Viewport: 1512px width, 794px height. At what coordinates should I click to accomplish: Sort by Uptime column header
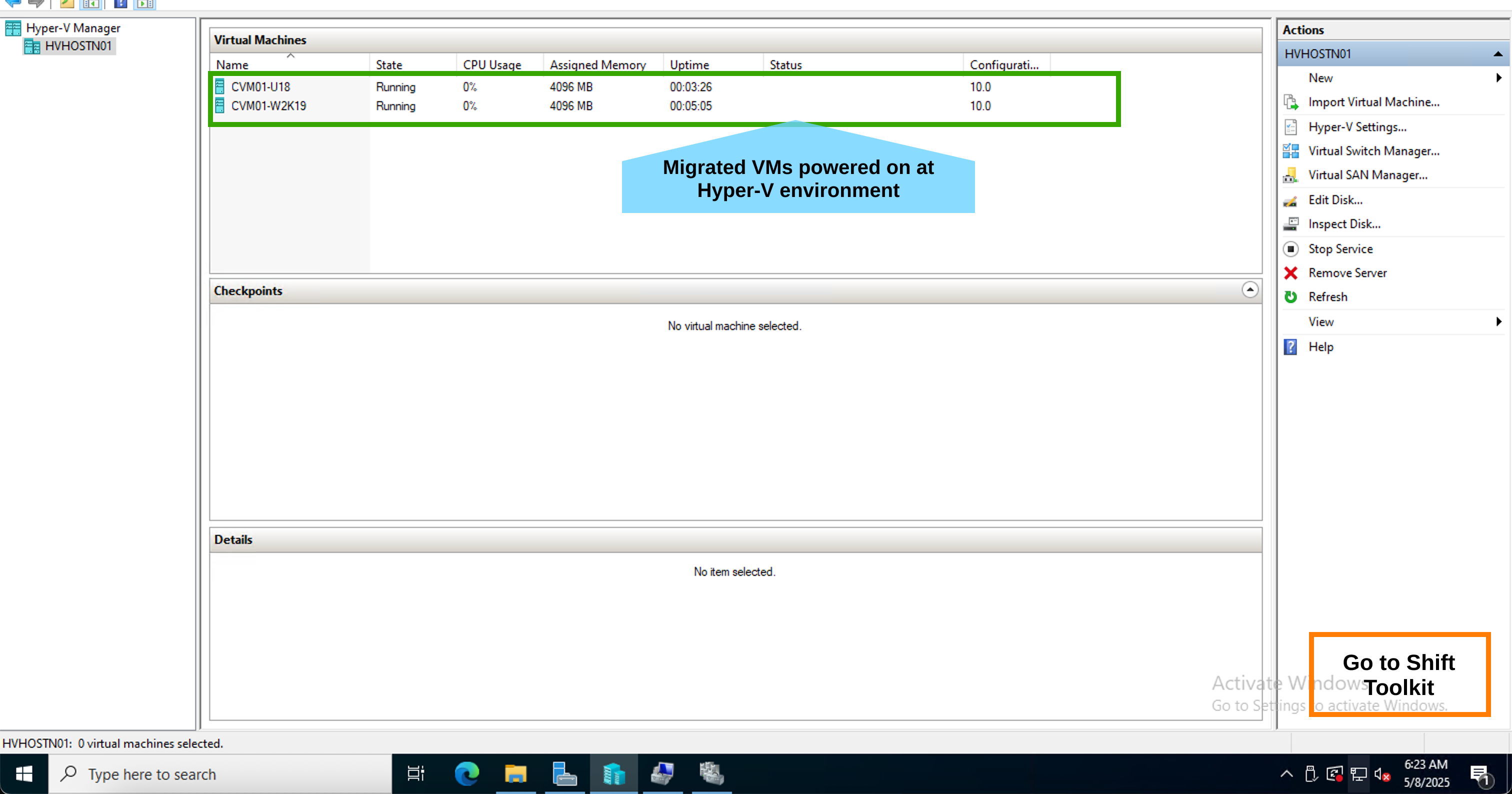[713, 64]
